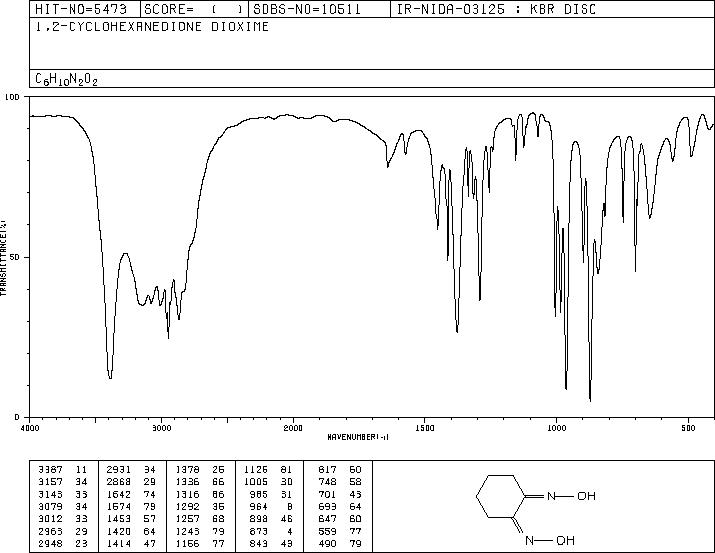
Task: Click the 748 peak entry in the table
Action: pyautogui.click(x=340, y=481)
